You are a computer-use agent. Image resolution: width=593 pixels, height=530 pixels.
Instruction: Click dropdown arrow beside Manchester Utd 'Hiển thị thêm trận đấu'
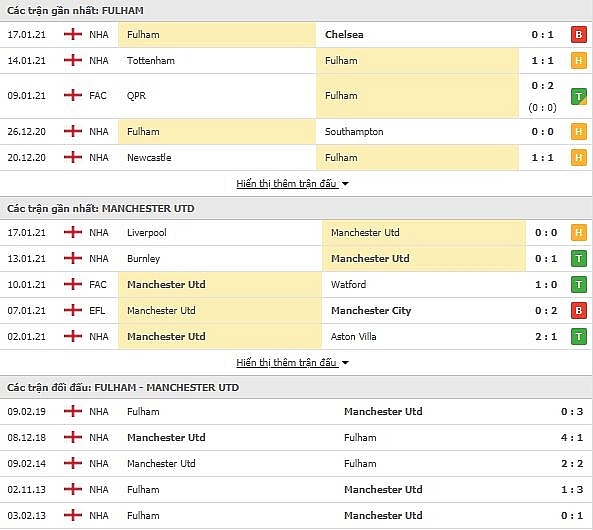345,363
